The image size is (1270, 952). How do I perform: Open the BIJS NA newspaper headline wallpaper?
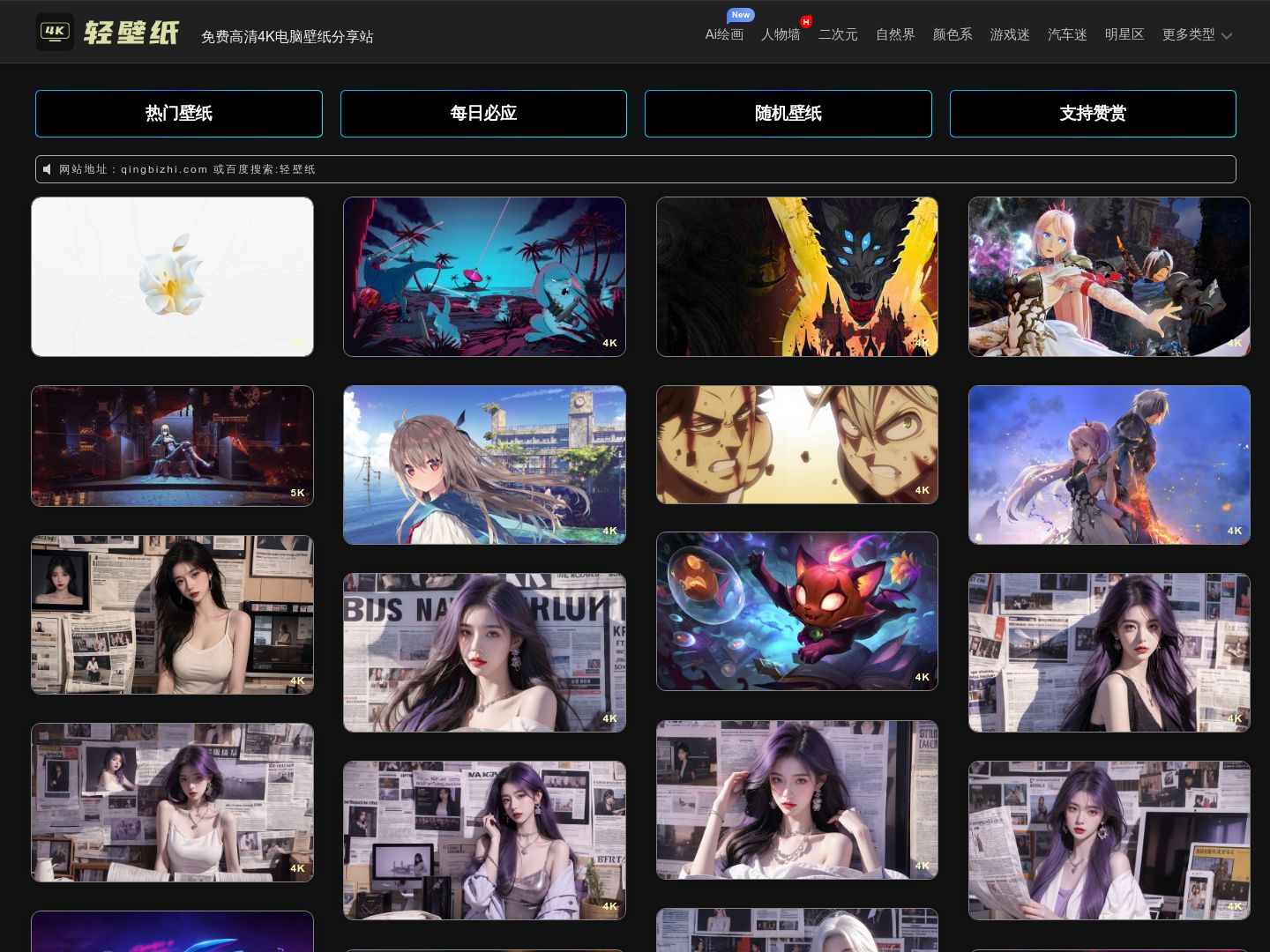coord(484,652)
